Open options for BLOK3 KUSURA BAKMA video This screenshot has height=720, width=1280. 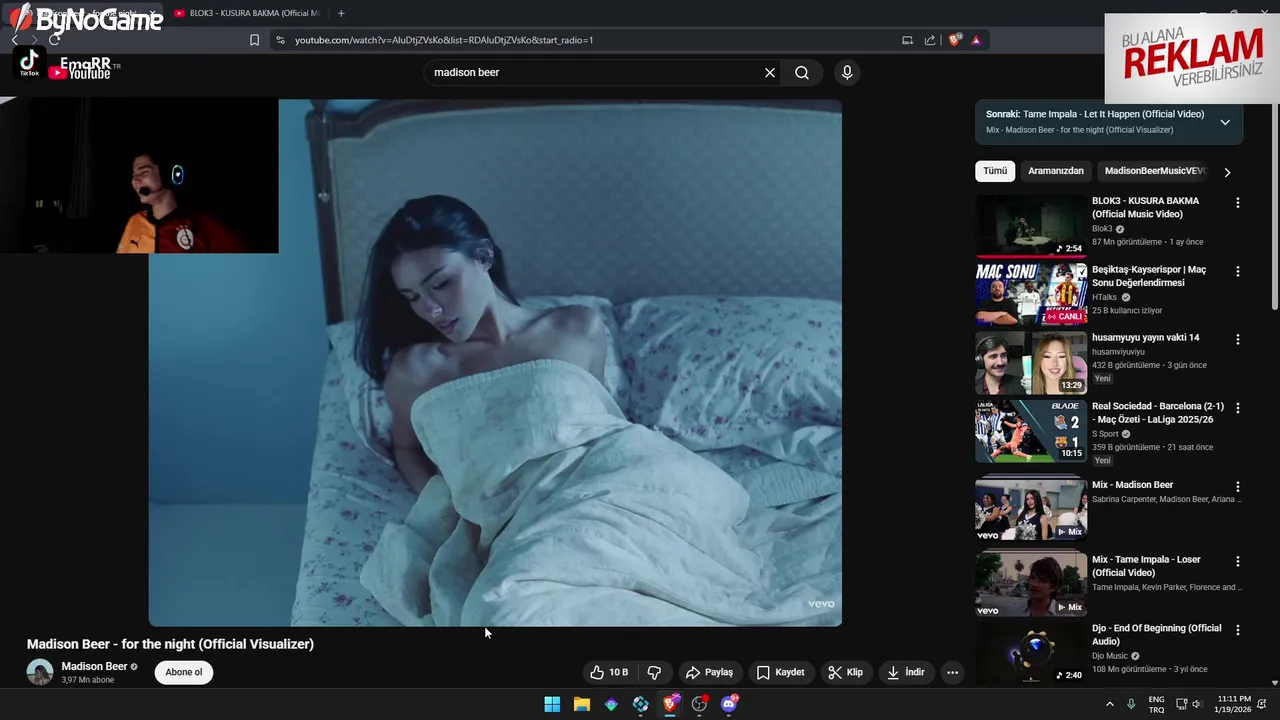click(x=1238, y=203)
